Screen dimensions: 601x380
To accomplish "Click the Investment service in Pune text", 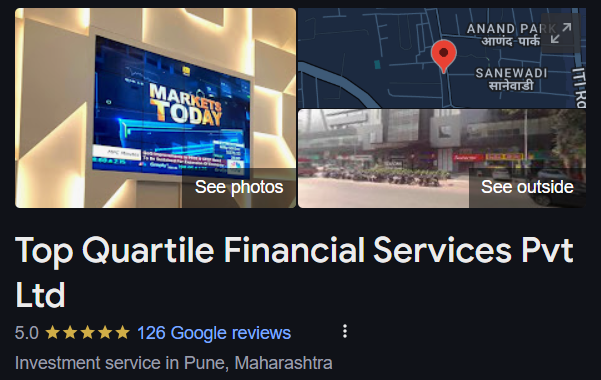I will (x=174, y=363).
